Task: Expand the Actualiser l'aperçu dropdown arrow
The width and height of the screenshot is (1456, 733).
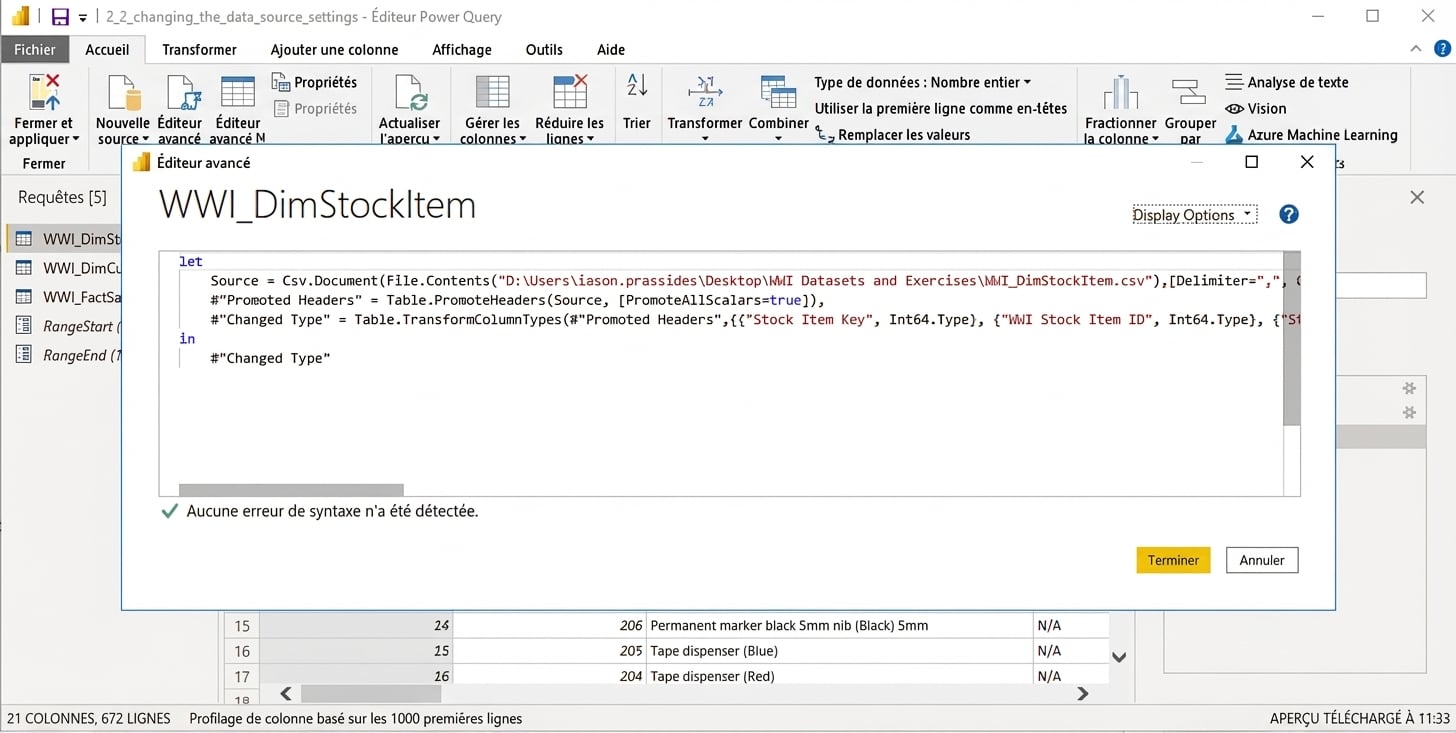Action: (x=436, y=140)
